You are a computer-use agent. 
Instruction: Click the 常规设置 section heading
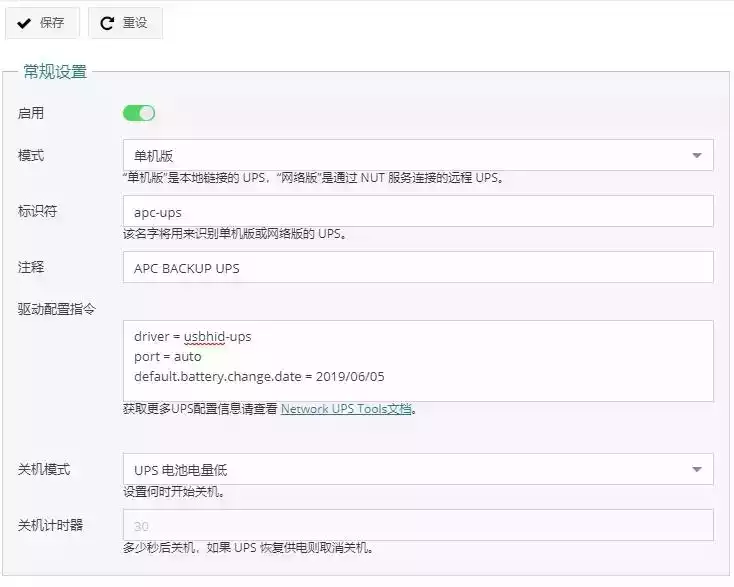(55, 71)
